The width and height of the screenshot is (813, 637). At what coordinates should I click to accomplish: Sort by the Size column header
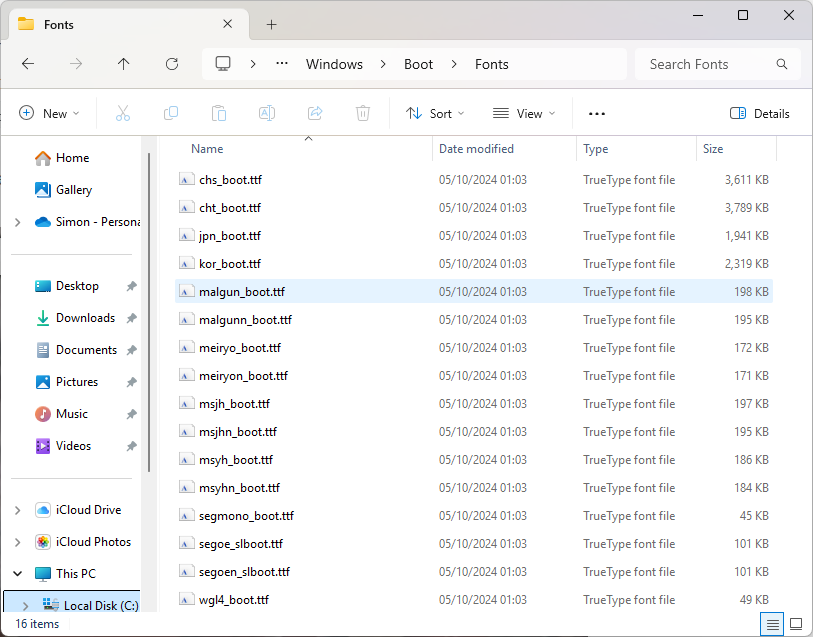[737, 149]
